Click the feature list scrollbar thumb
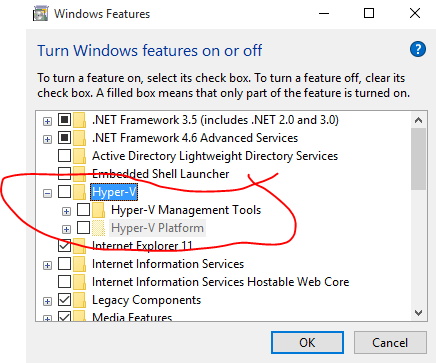Image resolution: width=436 pixels, height=363 pixels. tap(418, 159)
